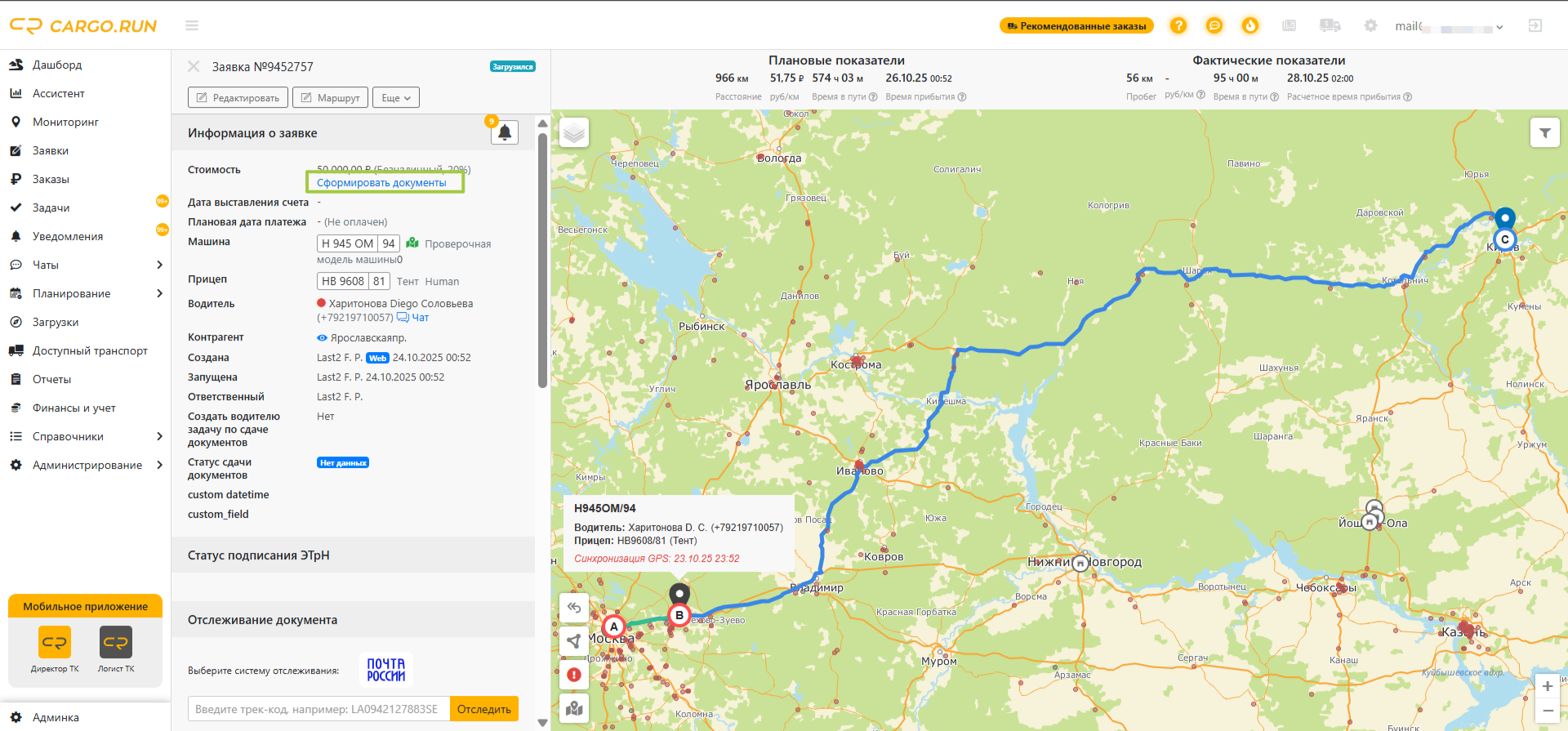Click the request panel scrollbar thumb
The height and width of the screenshot is (731, 1568).
click(542, 260)
